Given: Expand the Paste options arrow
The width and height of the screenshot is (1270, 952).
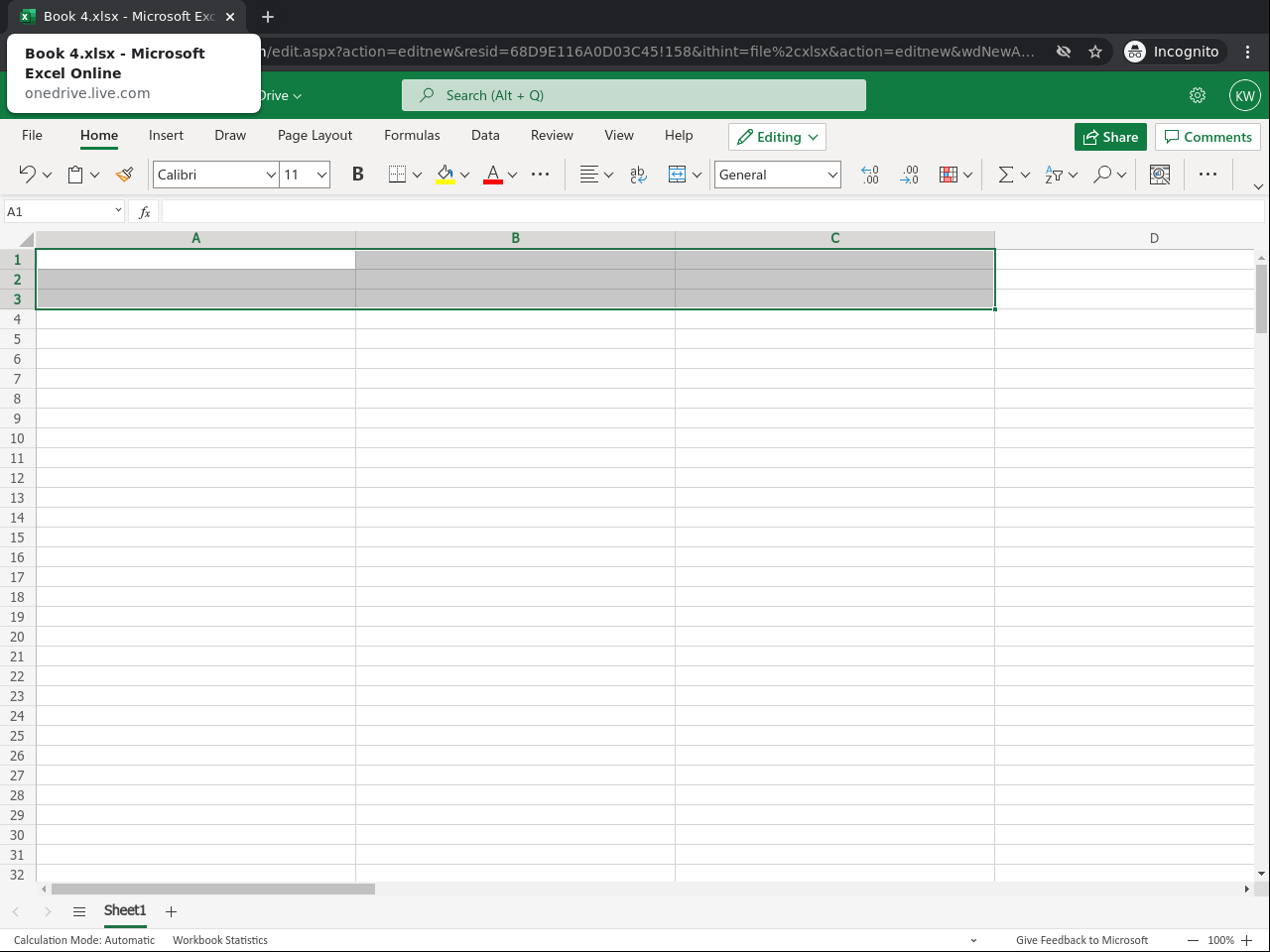Looking at the screenshot, I should click(x=95, y=176).
